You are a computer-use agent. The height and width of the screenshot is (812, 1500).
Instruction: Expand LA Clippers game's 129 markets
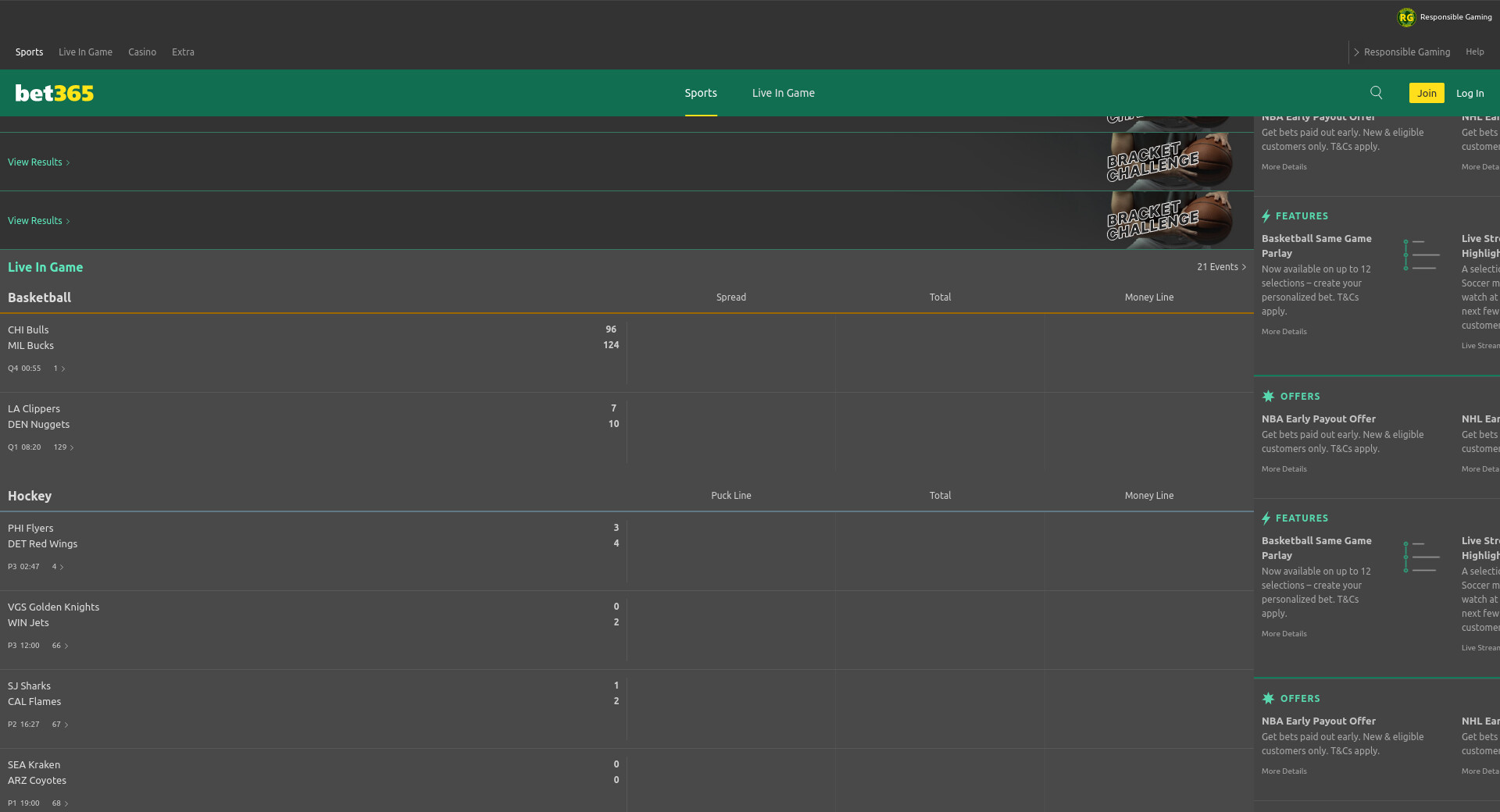click(64, 447)
